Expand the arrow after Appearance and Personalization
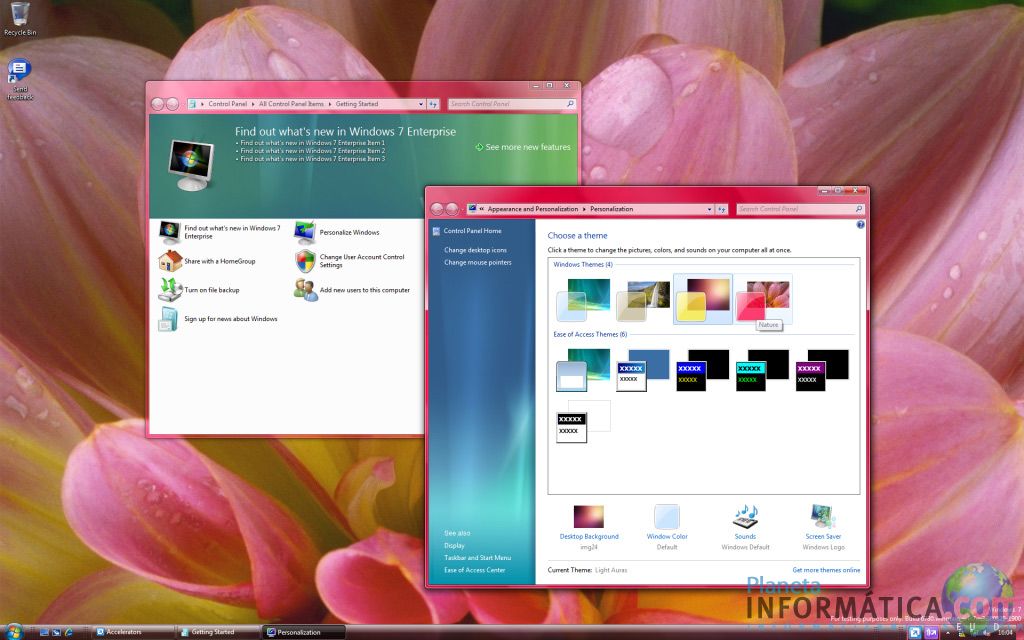This screenshot has width=1024, height=640. (584, 209)
